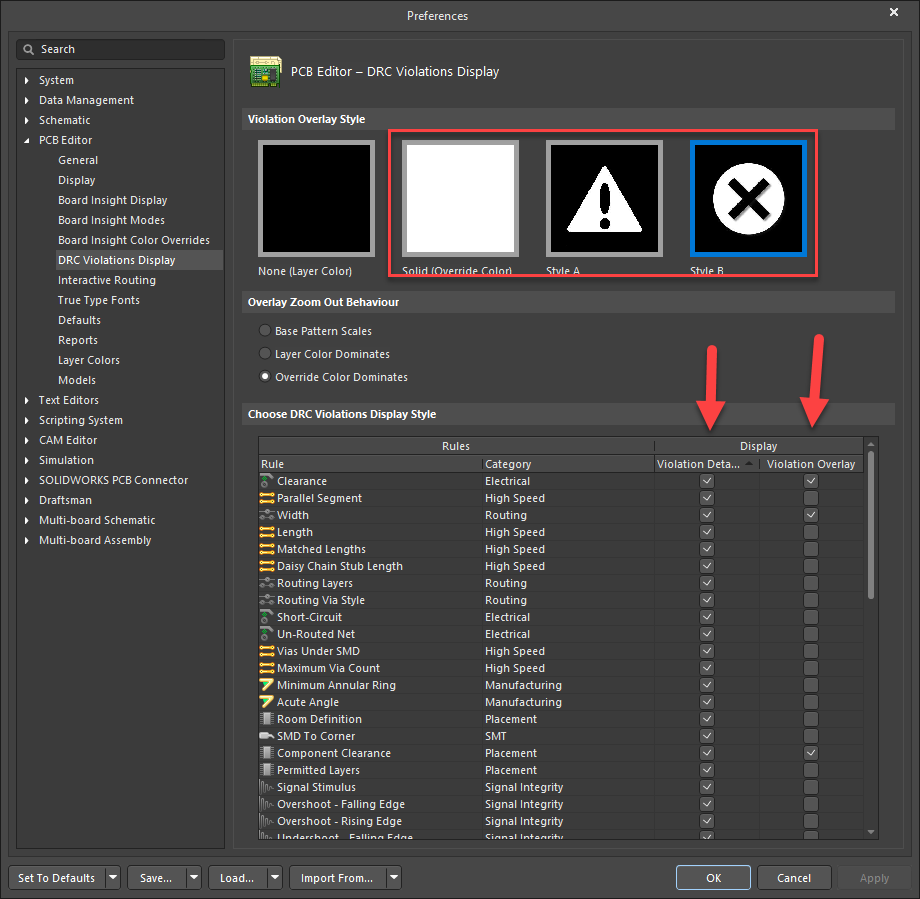The height and width of the screenshot is (899, 920).
Task: Click the Signal Stimulus rule icon
Action: point(267,787)
